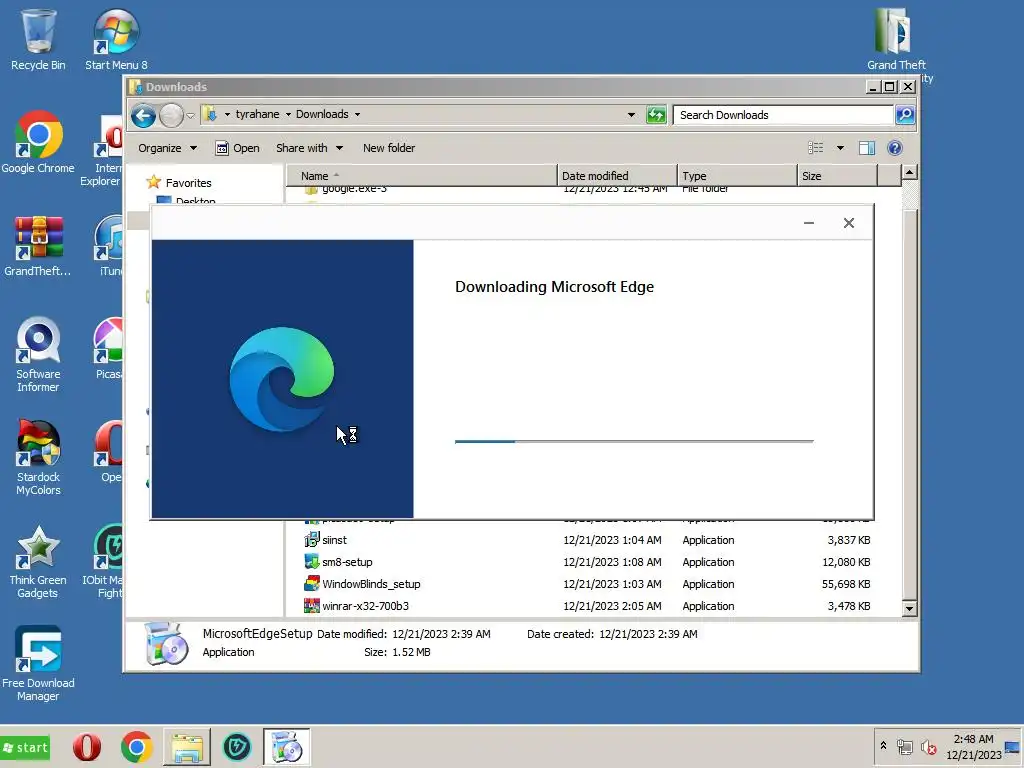Expand the Downloads breadcrumb dropdown arrow
This screenshot has height=768, width=1024.
(x=357, y=114)
